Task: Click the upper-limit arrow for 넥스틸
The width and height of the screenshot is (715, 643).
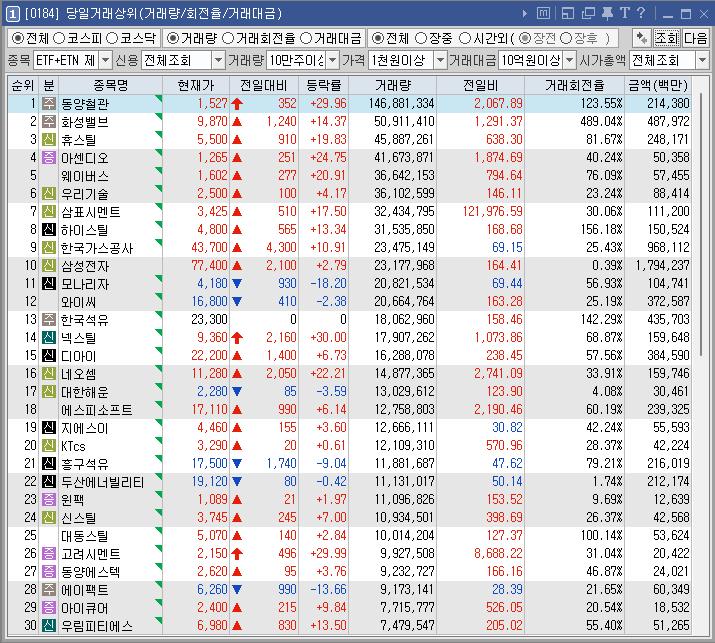Action: click(x=237, y=337)
